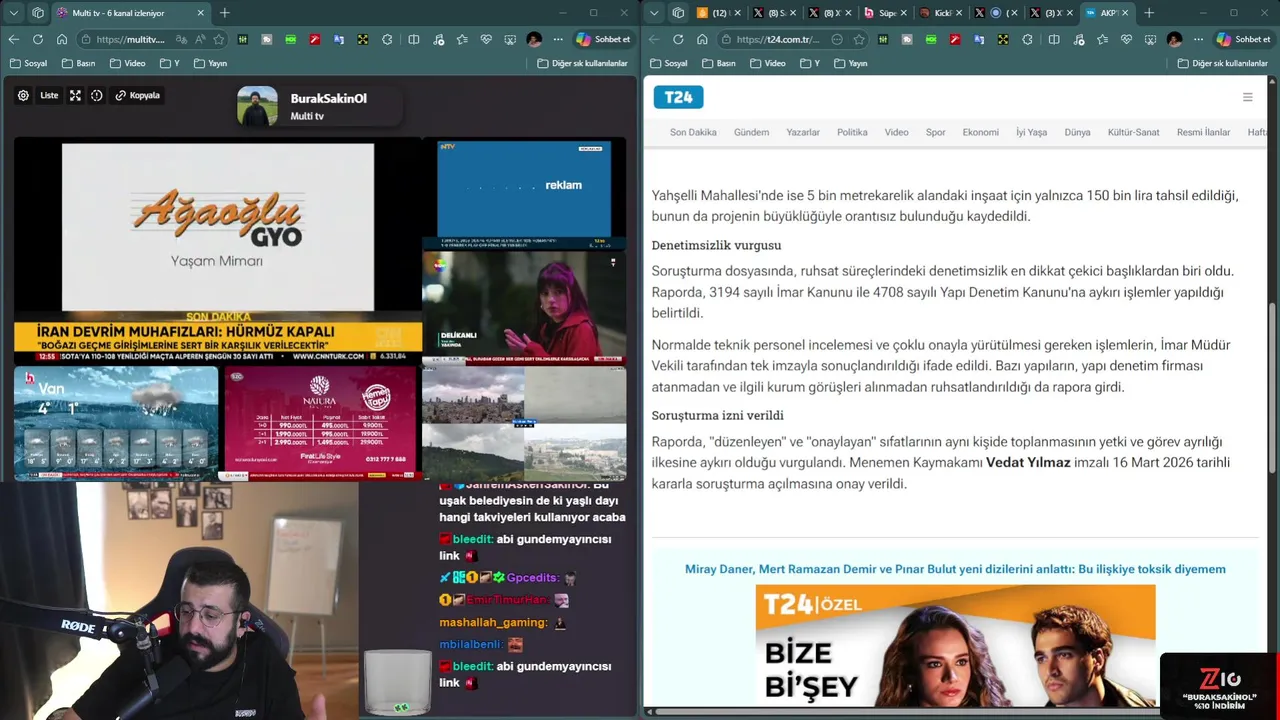Open tab actions menu chevron in left browser
The image size is (1280, 720).
coord(14,13)
